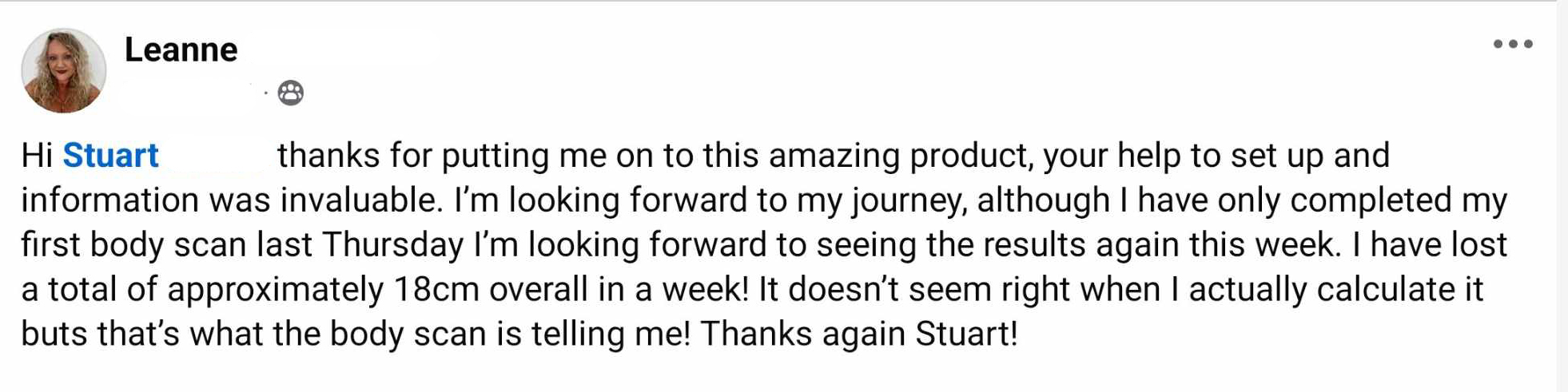The width and height of the screenshot is (1568, 392).
Task: Click the word "invaluable" in the post
Action: [x=360, y=200]
